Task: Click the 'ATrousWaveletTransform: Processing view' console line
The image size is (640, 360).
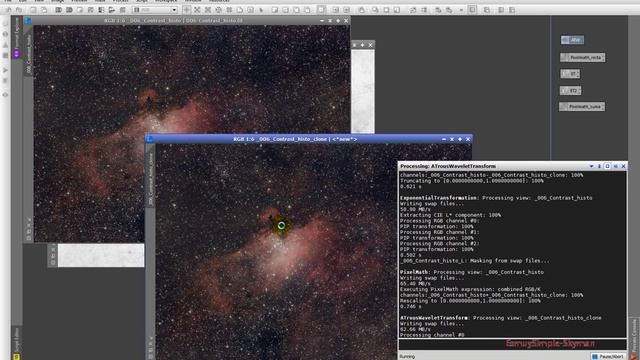Action: pos(501,318)
